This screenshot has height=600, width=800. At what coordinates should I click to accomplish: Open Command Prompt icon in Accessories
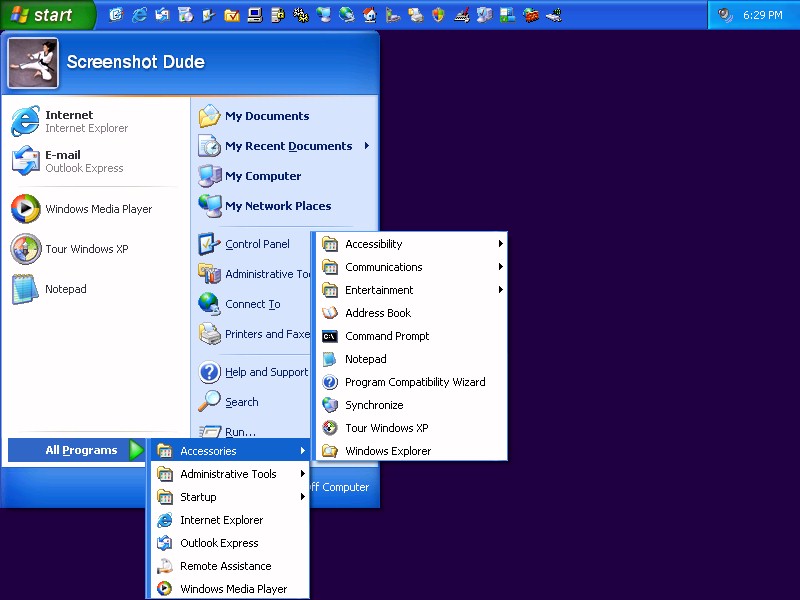click(x=330, y=336)
